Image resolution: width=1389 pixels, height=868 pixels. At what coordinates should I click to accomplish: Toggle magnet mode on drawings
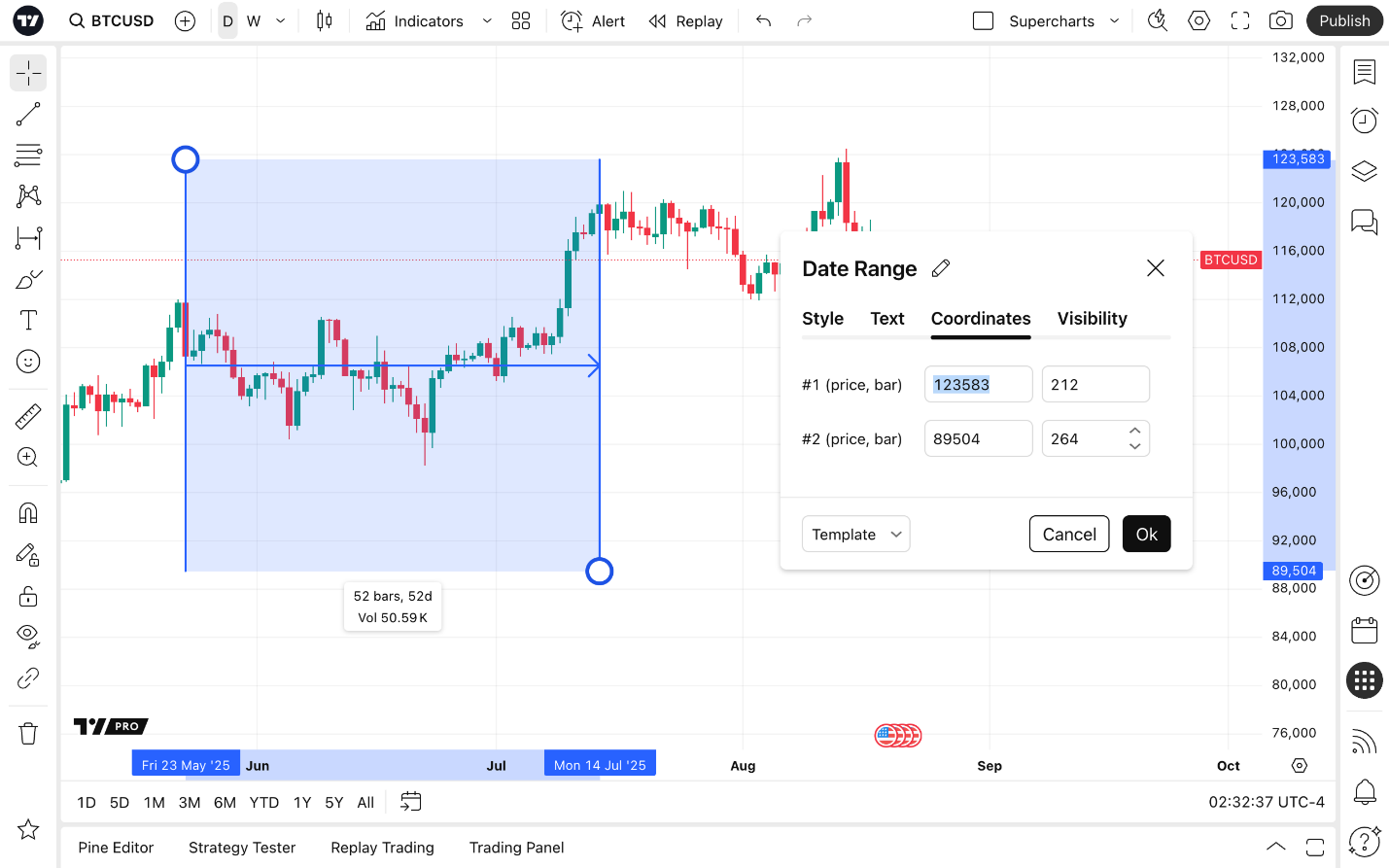(28, 513)
